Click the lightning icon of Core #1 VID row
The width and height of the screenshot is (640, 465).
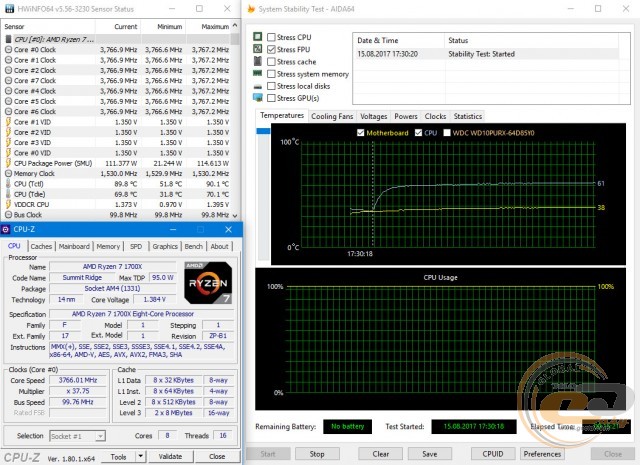8,122
